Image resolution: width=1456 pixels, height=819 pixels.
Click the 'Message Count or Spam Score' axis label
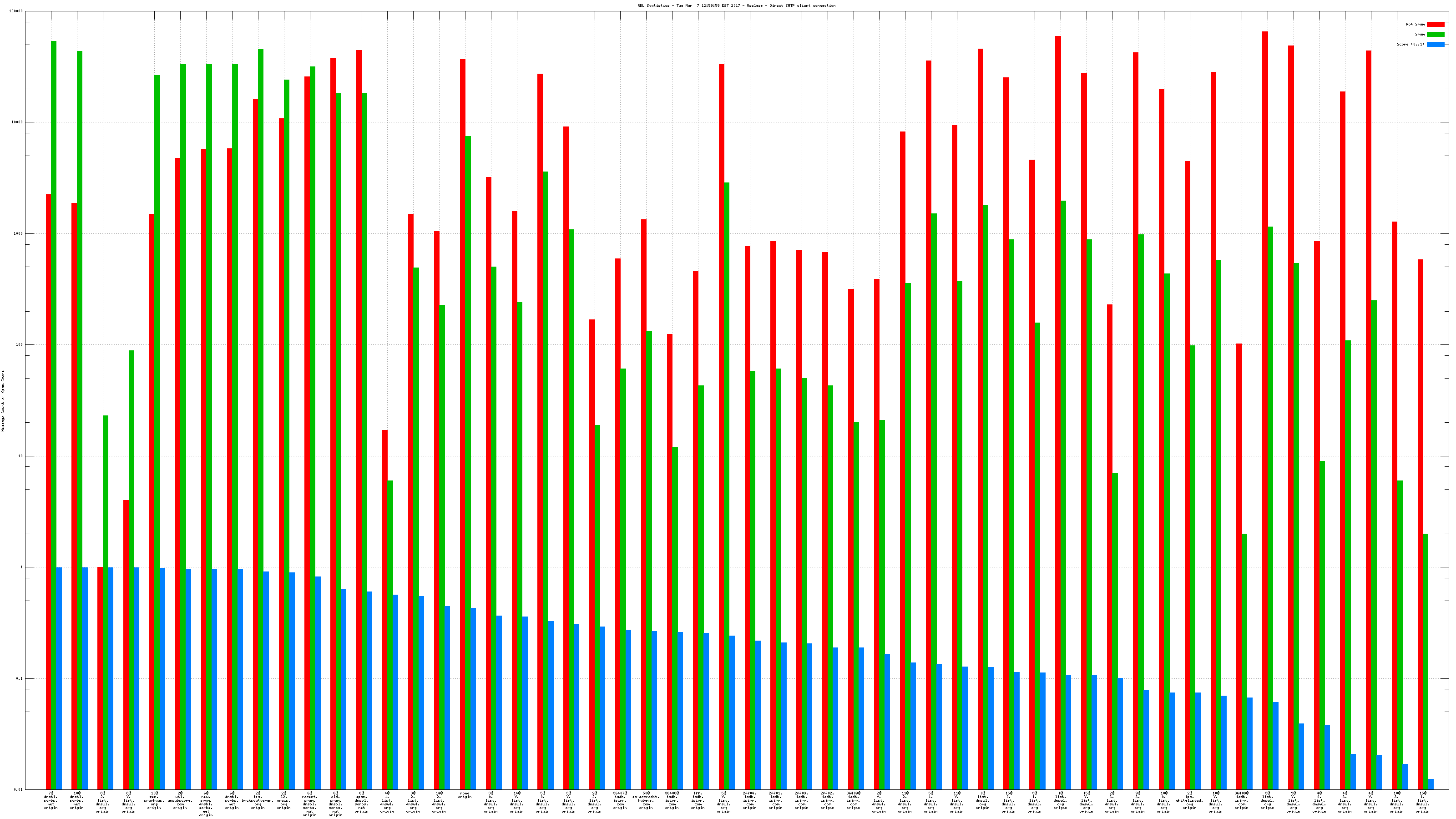click(x=3, y=400)
